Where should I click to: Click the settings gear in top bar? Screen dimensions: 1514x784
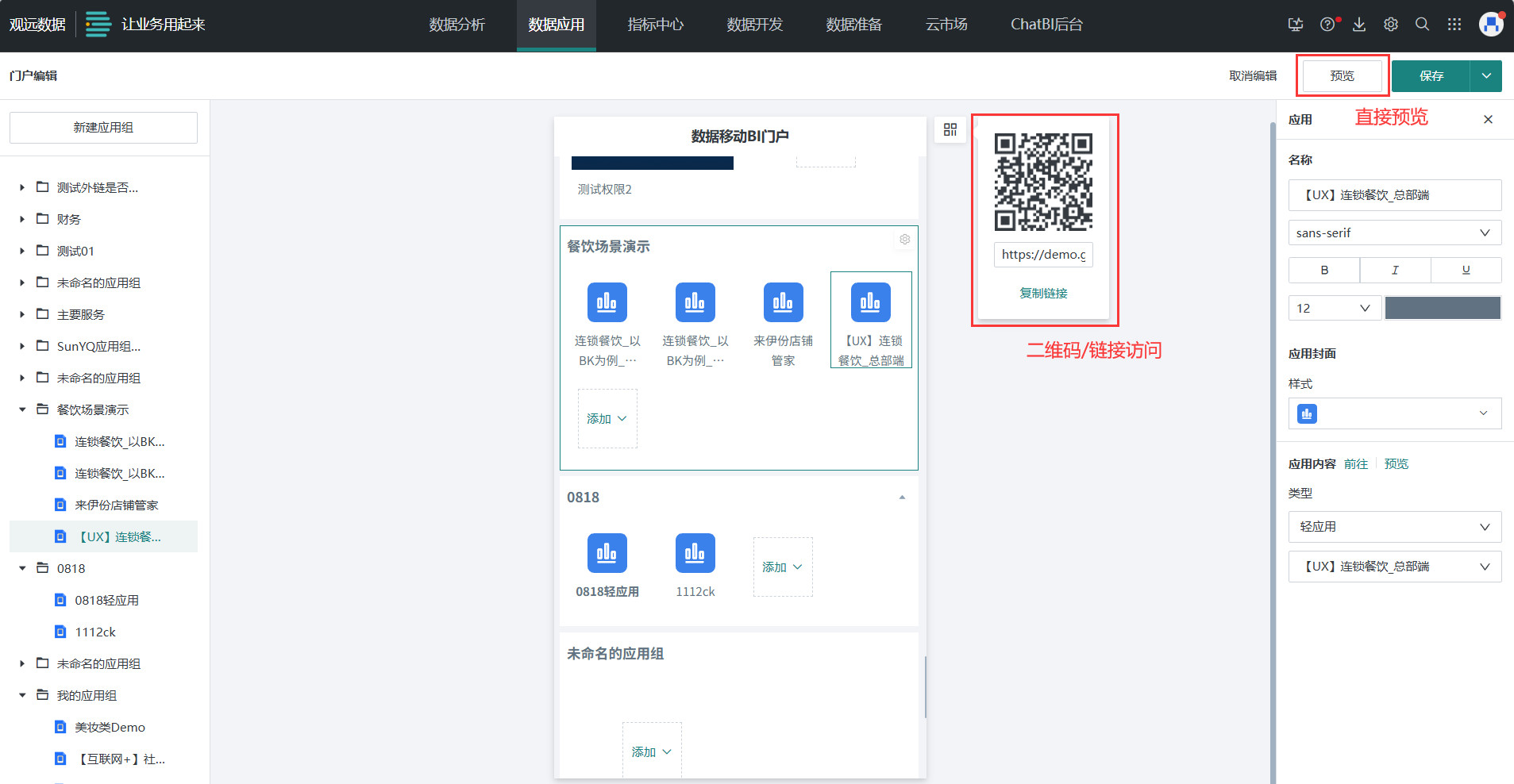pos(1390,25)
